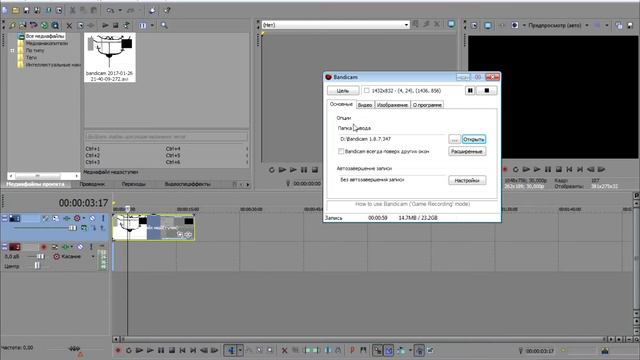Screen dimensions: 640x360
Task: Click 'Настройки' button for auto-complete recording
Action: [467, 180]
